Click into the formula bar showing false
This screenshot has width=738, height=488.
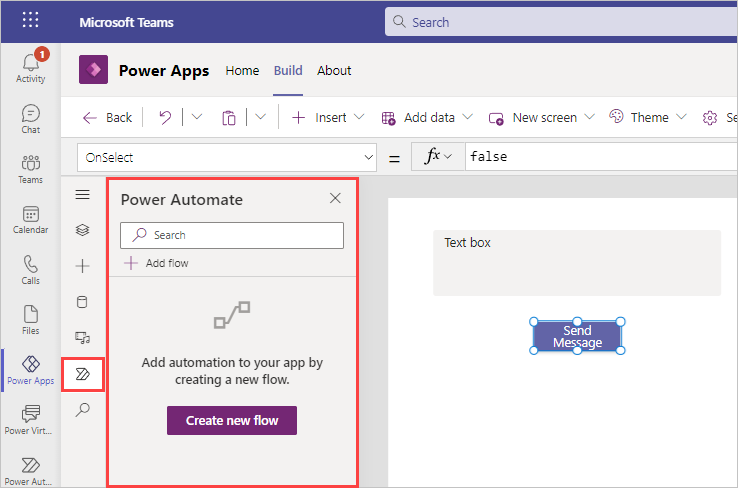tap(602, 157)
